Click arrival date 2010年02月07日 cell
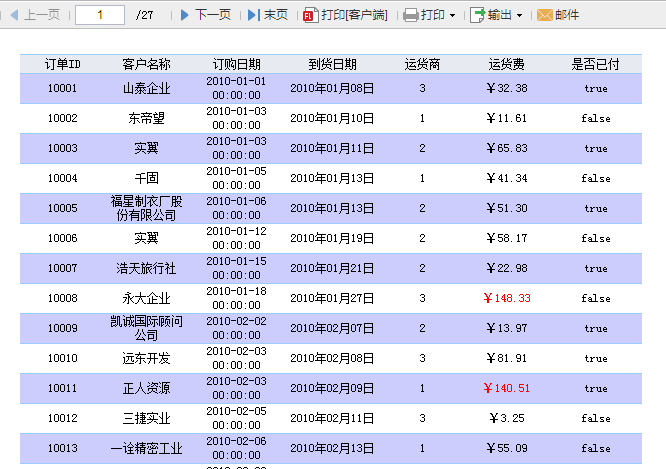Viewport: 666px width, 469px height. click(332, 328)
